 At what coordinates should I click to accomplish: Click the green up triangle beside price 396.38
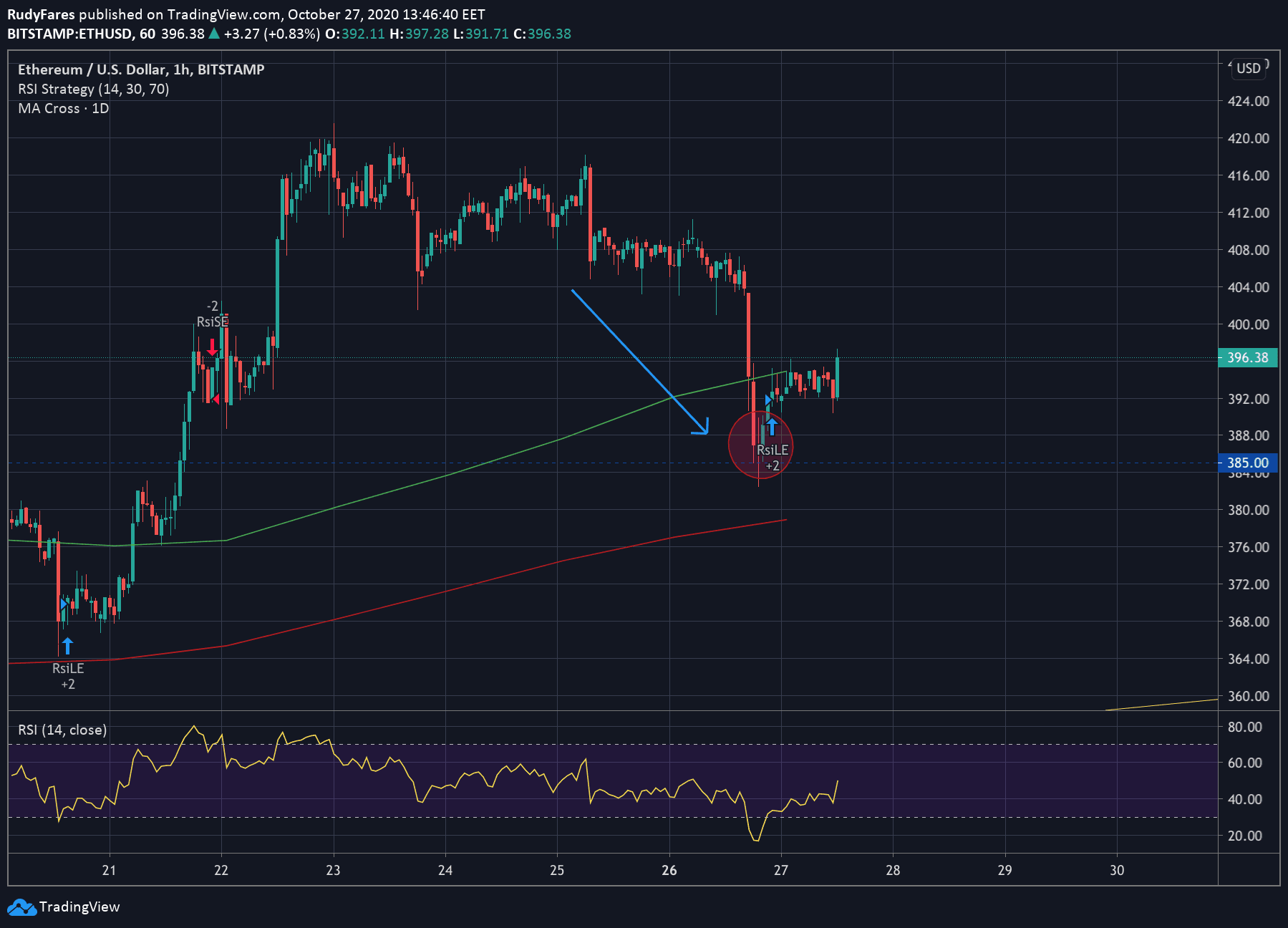point(213,34)
